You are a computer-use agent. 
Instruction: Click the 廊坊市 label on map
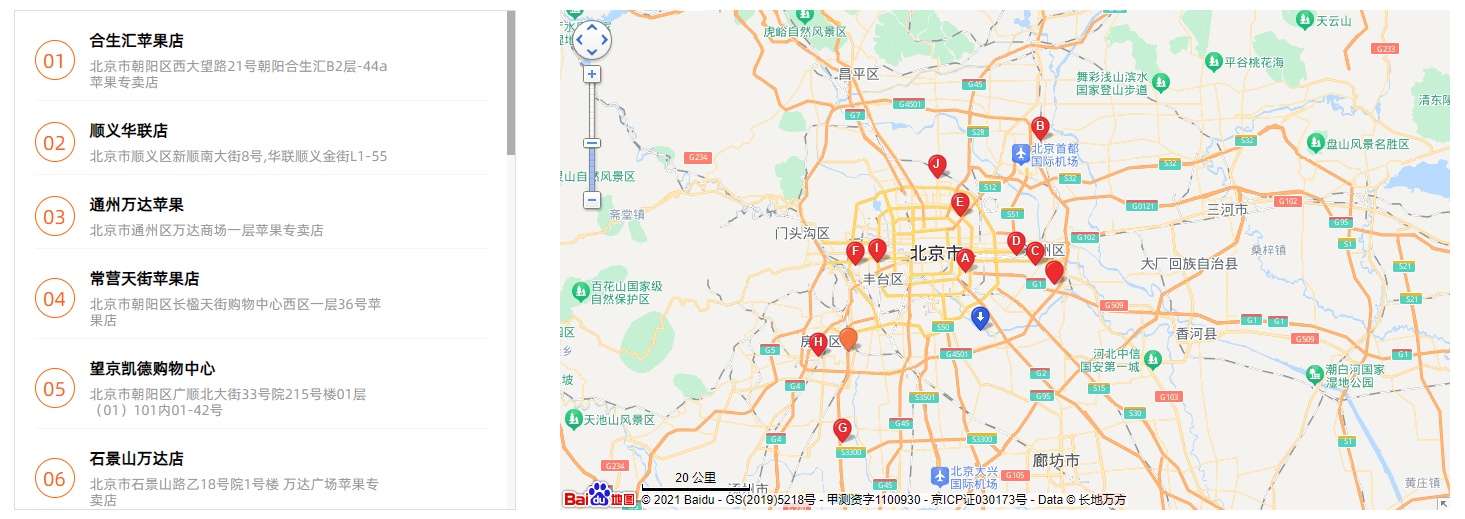click(1056, 461)
